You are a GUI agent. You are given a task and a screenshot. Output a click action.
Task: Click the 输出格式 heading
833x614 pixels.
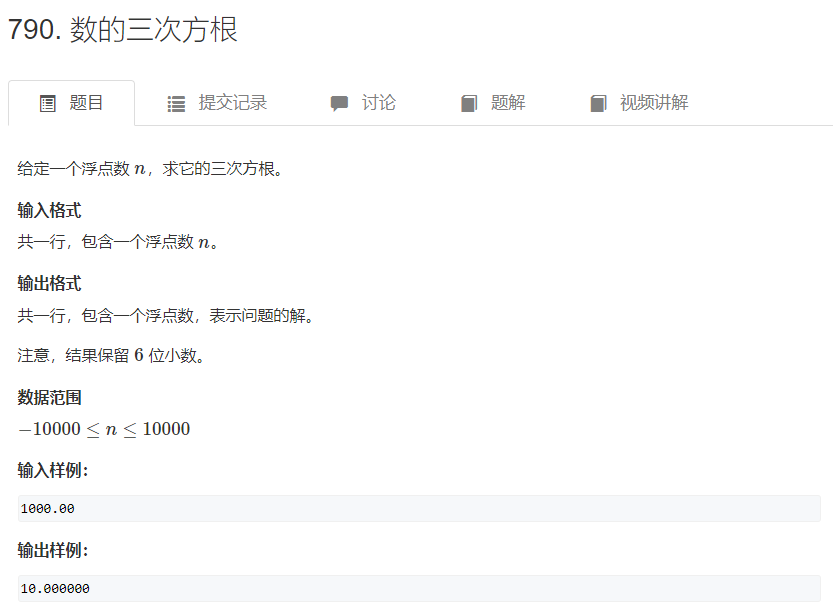tap(49, 284)
